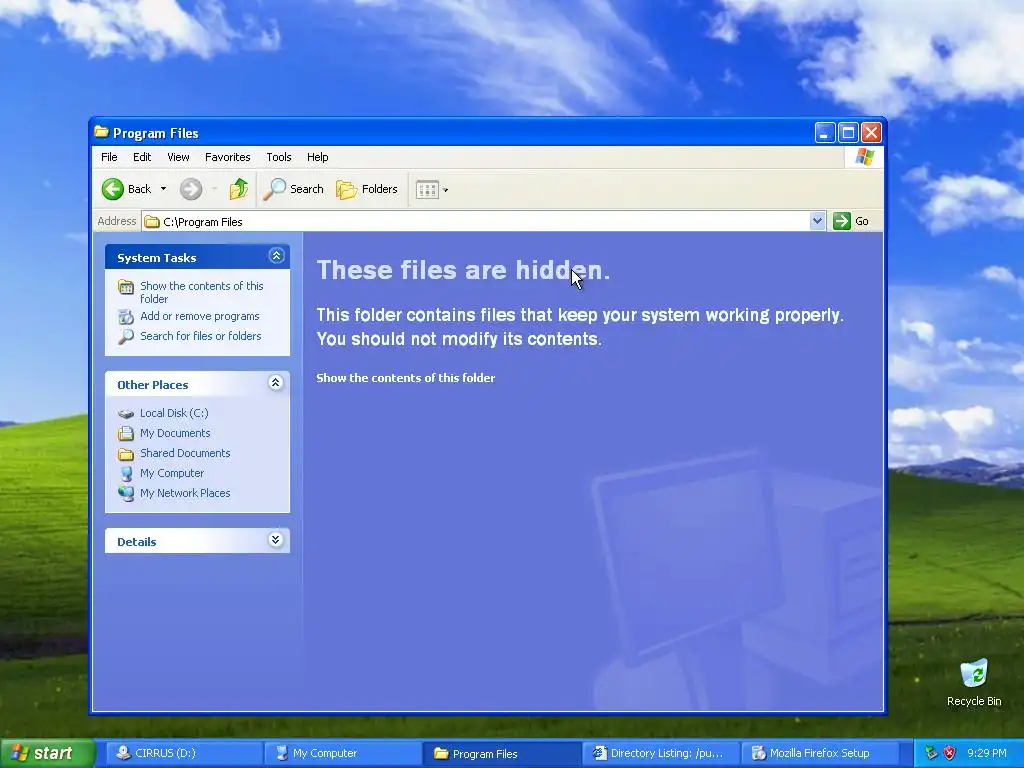The image size is (1024, 768).
Task: Open Shared Documents from Other Places
Action: (185, 453)
